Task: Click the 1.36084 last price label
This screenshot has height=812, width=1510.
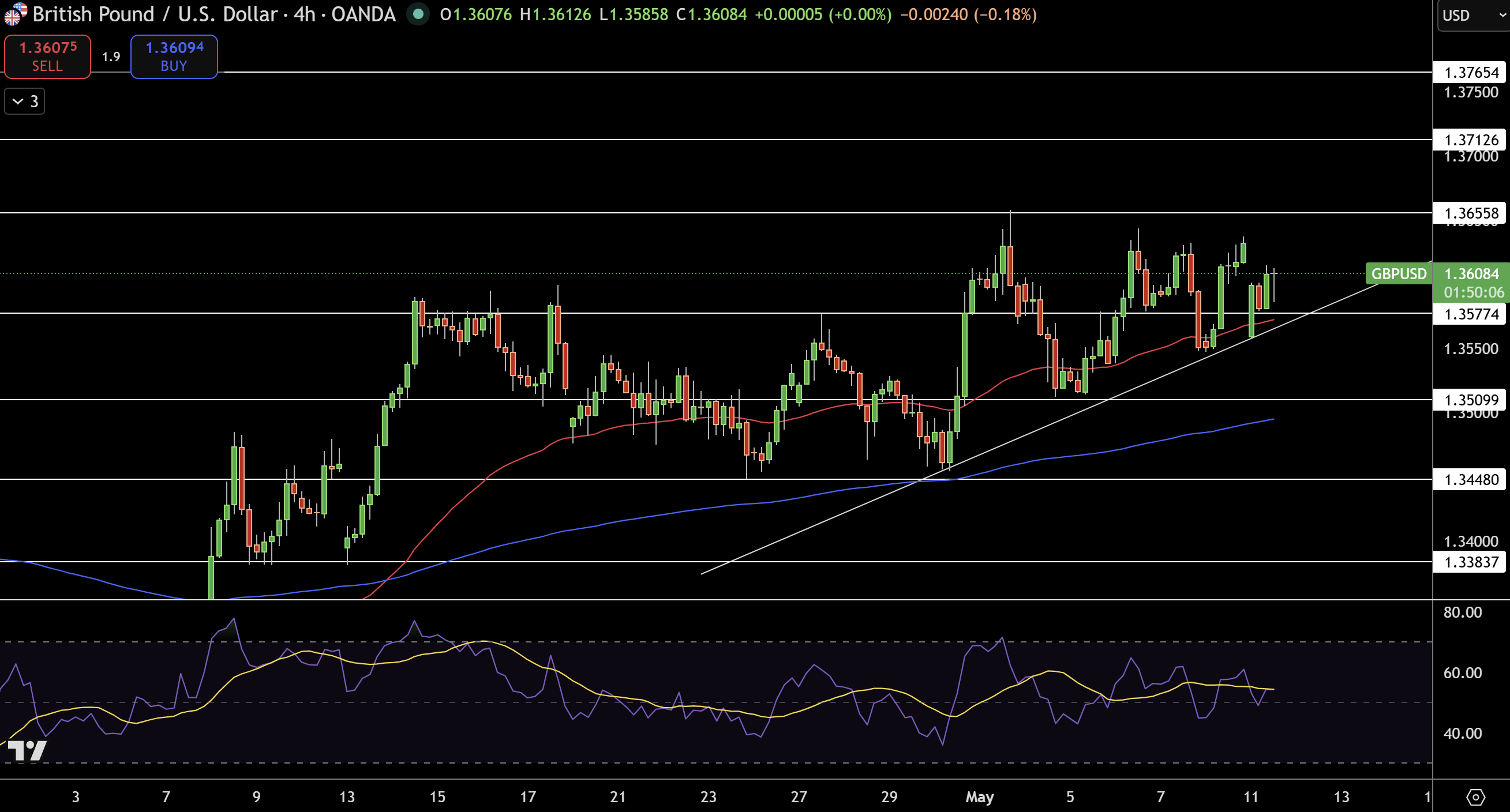Action: (x=1471, y=273)
